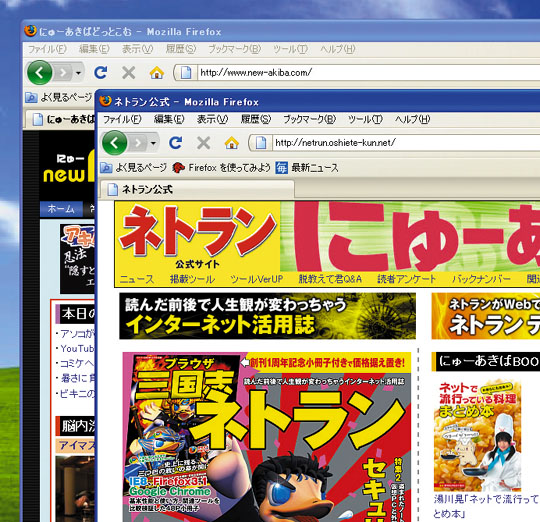The width and height of the screenshot is (540, 522).
Task: Focus new-akiba.com address field
Action: tap(368, 72)
